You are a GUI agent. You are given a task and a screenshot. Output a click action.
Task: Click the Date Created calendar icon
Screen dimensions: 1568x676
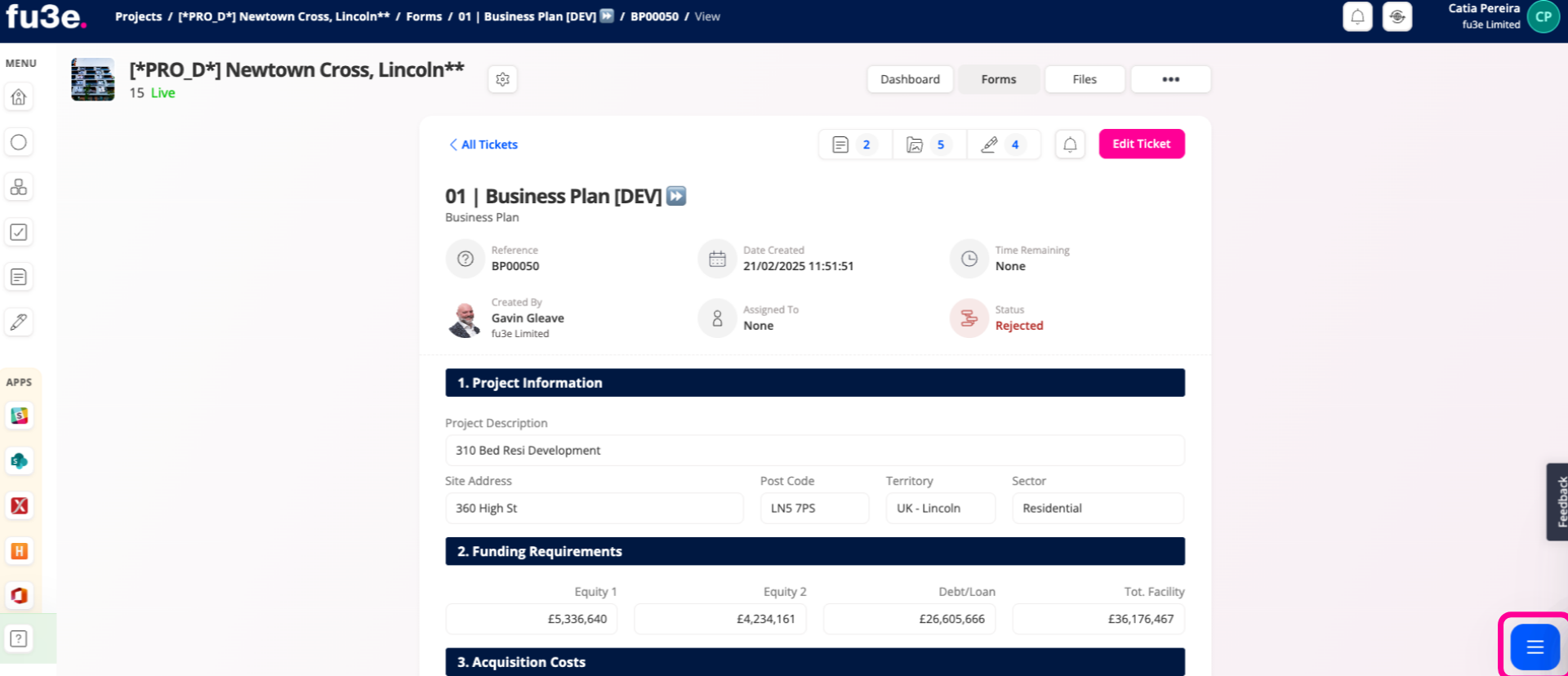717,259
